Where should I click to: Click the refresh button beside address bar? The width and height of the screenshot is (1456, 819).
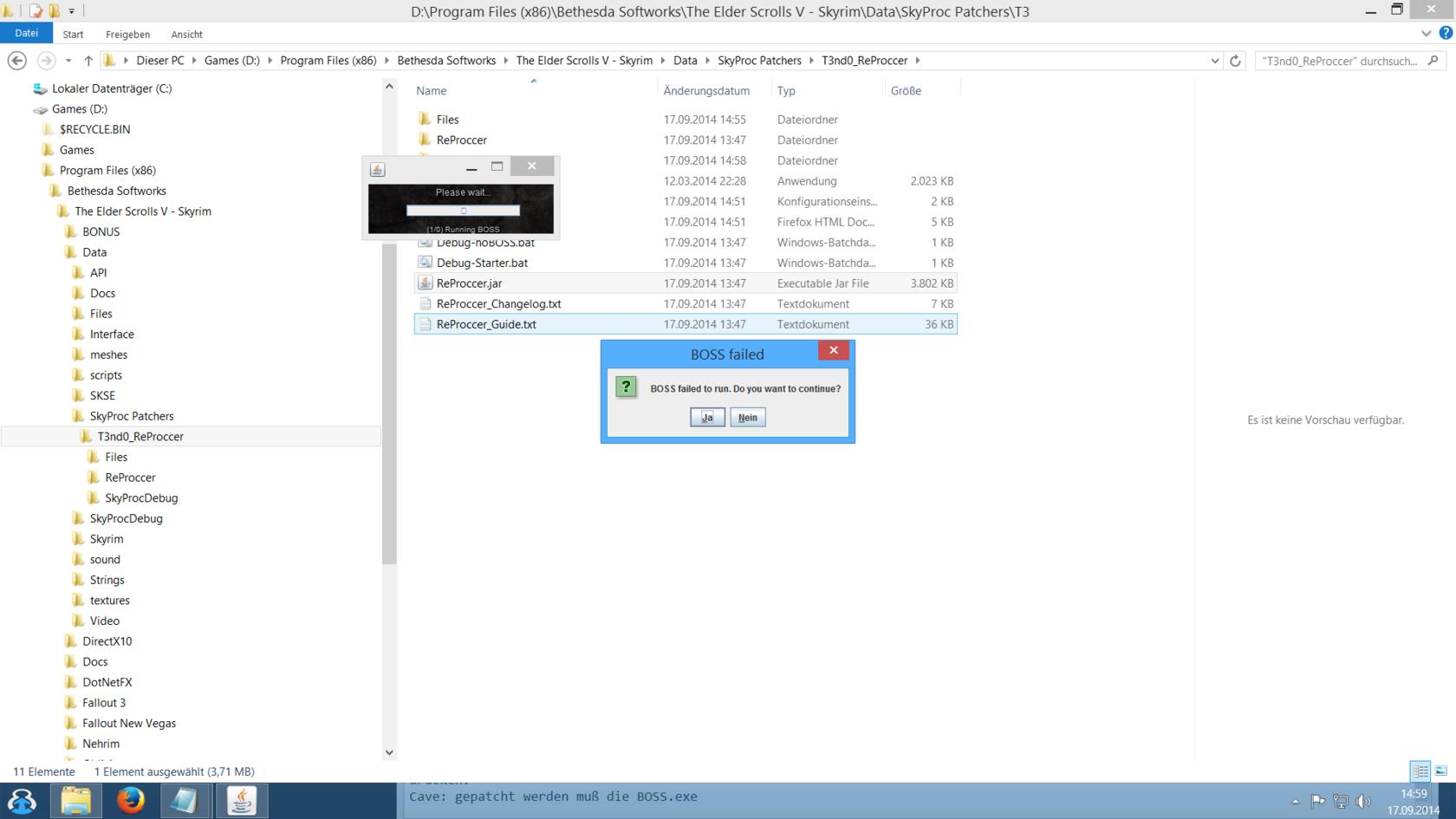click(x=1235, y=61)
